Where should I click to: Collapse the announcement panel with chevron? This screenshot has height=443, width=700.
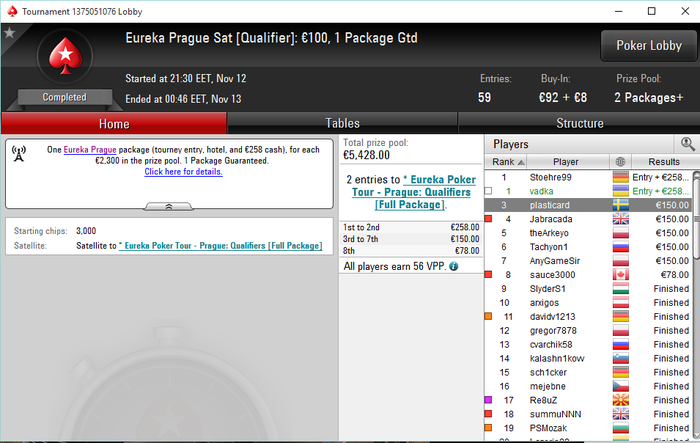[169, 206]
